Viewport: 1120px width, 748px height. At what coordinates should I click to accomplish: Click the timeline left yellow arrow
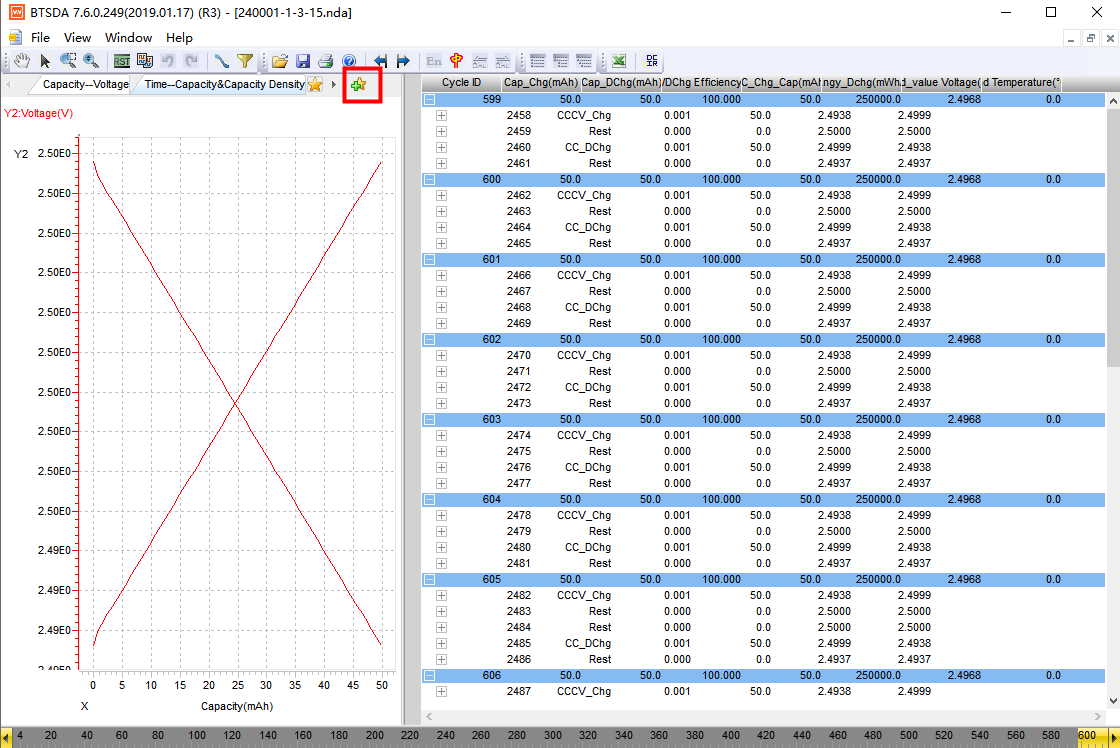pos(6,737)
